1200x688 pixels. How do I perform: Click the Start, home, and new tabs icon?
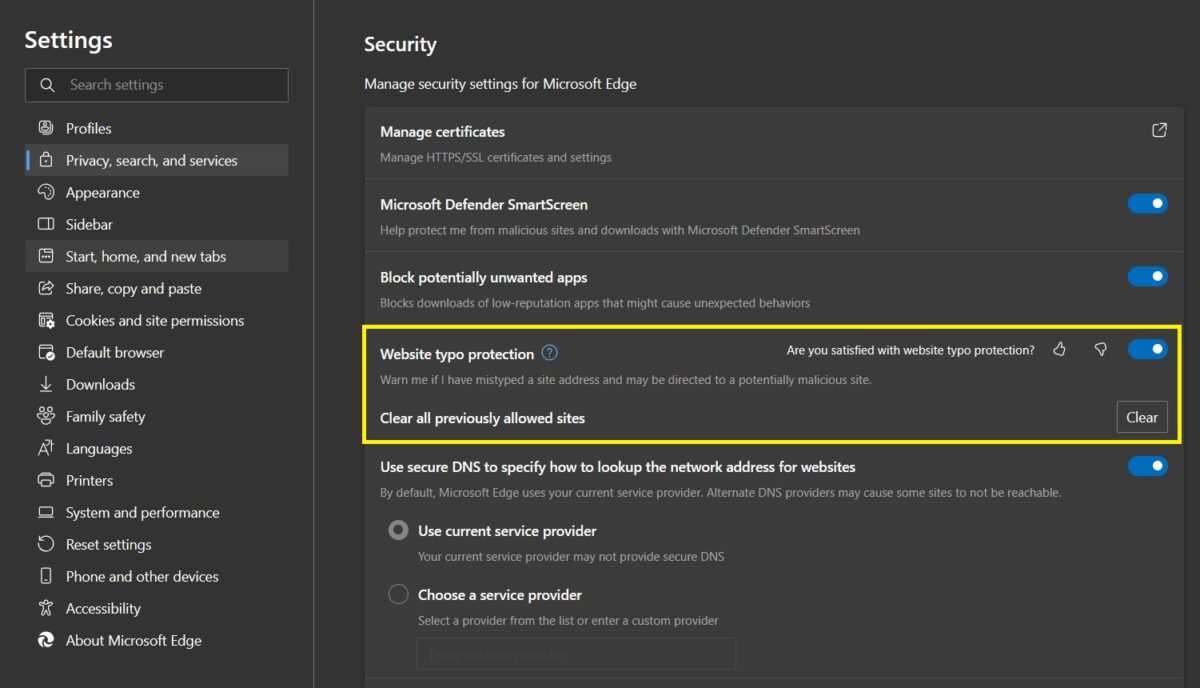click(x=46, y=256)
